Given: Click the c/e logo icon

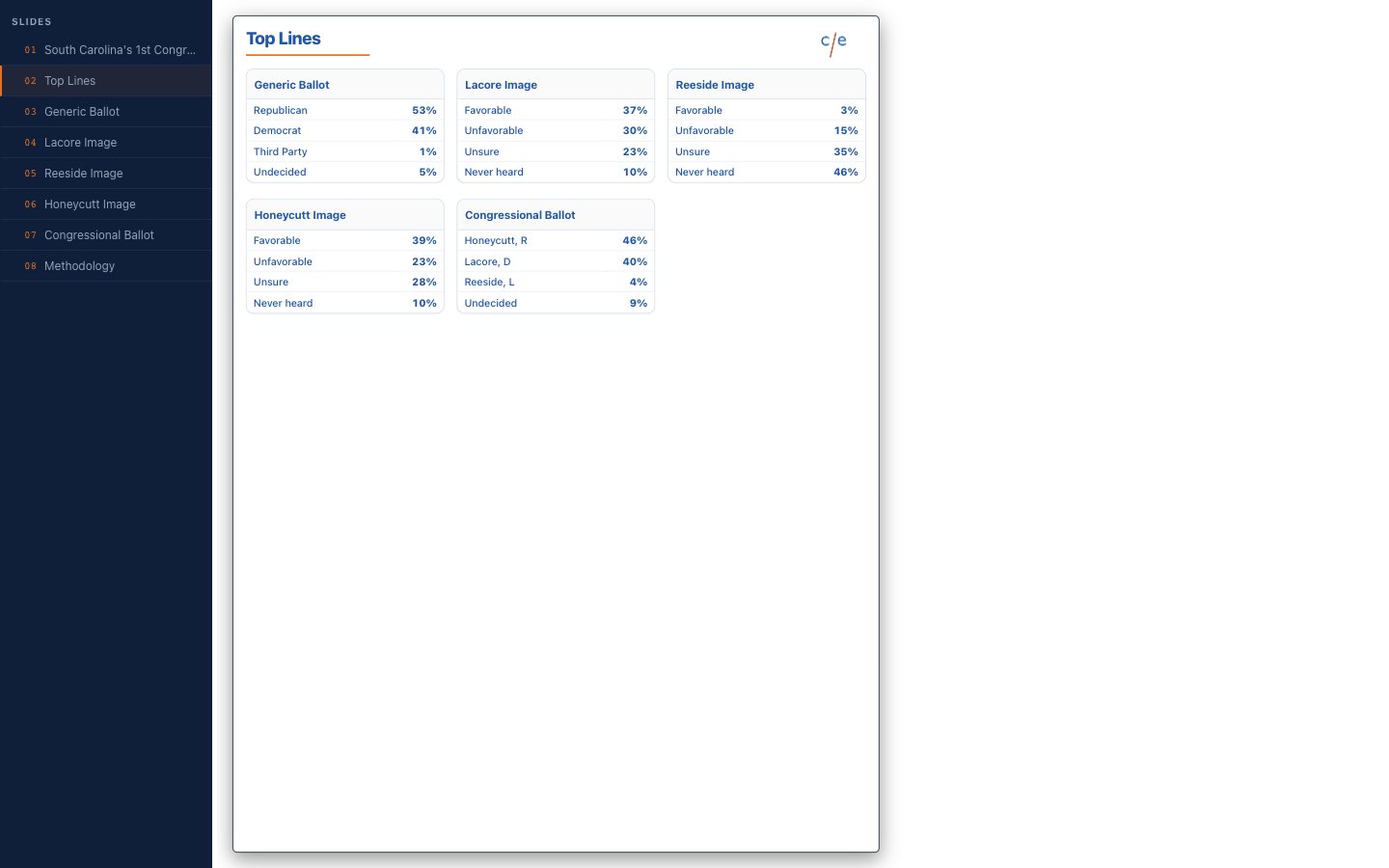Looking at the screenshot, I should coord(833,42).
